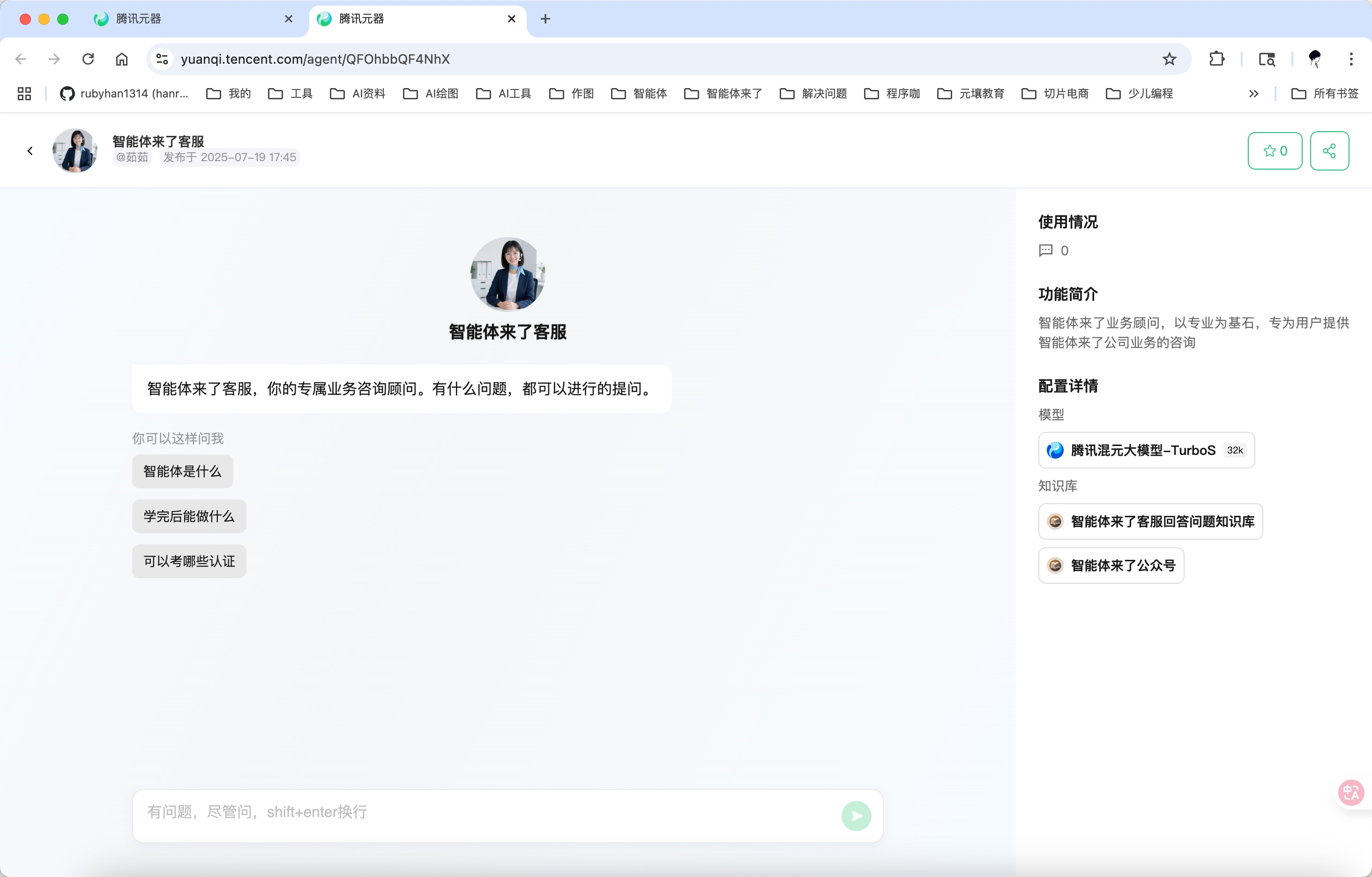Click the reload page icon
The image size is (1372, 877).
[x=88, y=59]
